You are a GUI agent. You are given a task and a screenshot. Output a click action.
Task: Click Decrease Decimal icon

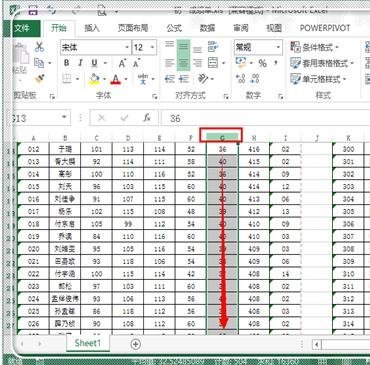click(x=255, y=79)
